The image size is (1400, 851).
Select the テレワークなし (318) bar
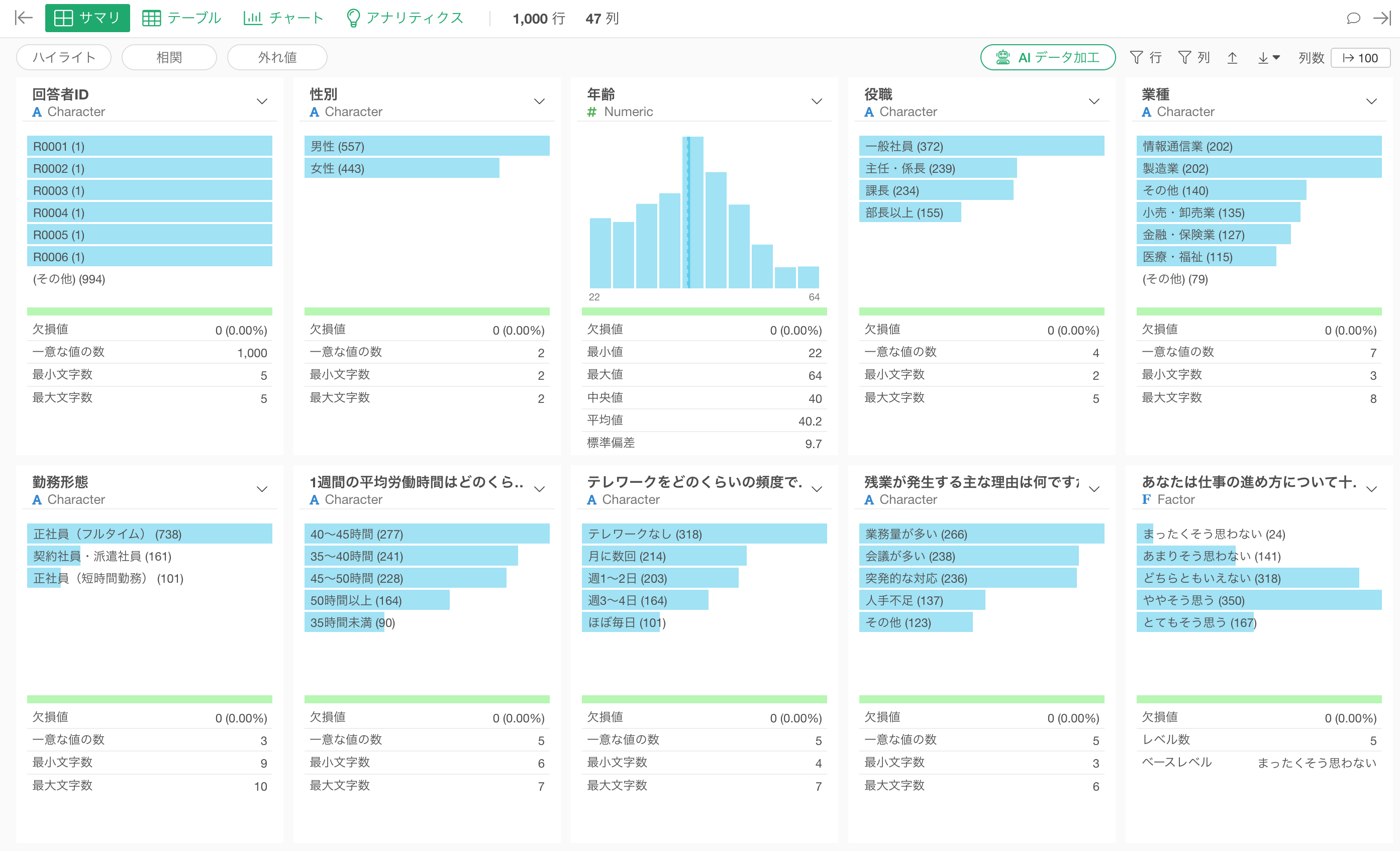[704, 534]
